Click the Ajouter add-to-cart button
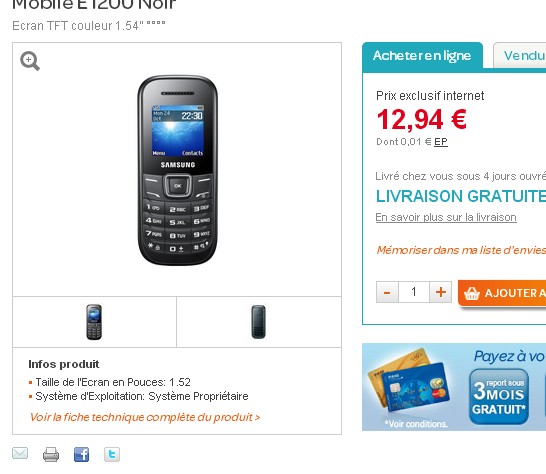Image resolution: width=546 pixels, height=474 pixels. coord(502,293)
